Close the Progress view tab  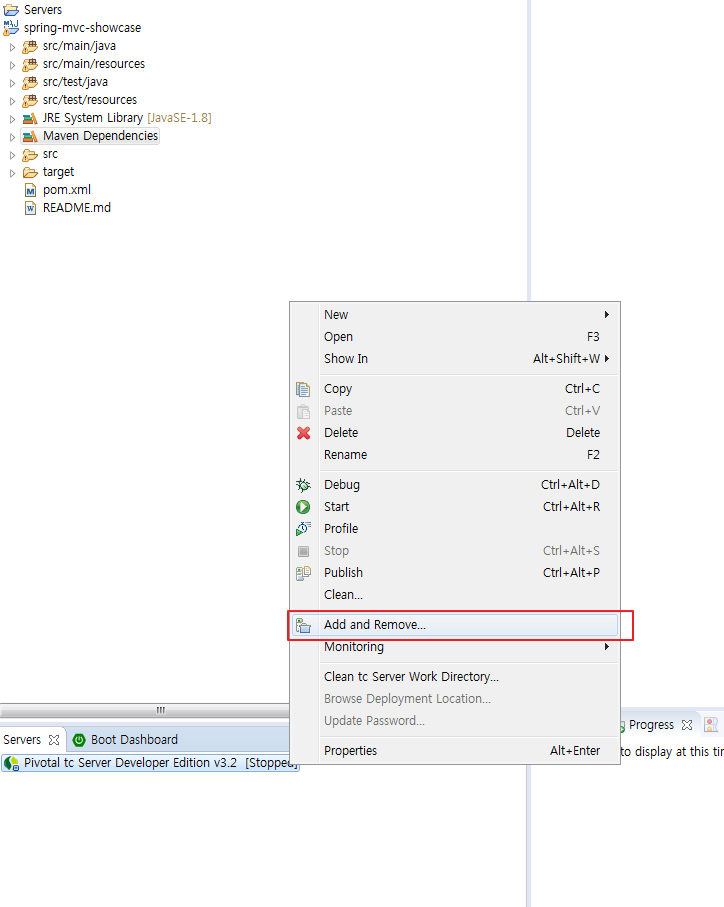click(687, 725)
